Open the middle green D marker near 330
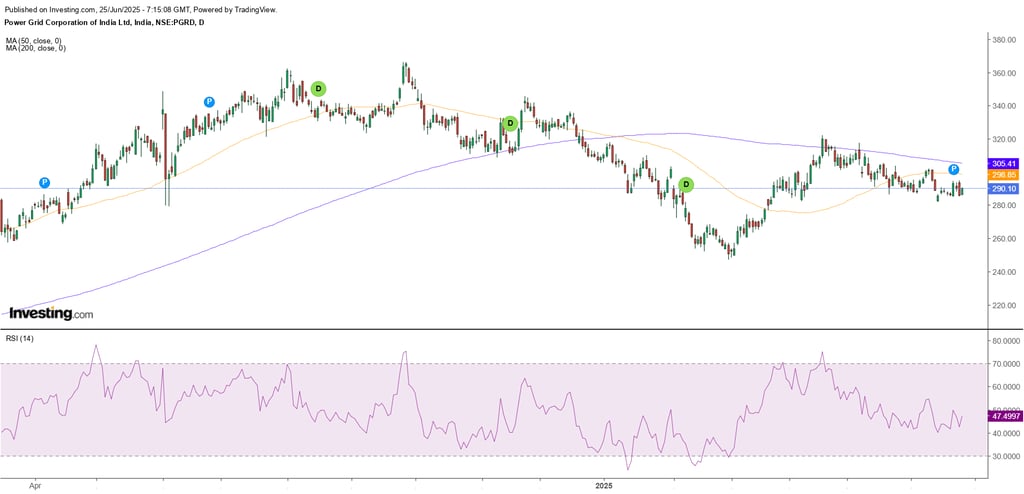This screenshot has width=1024, height=494. point(511,123)
